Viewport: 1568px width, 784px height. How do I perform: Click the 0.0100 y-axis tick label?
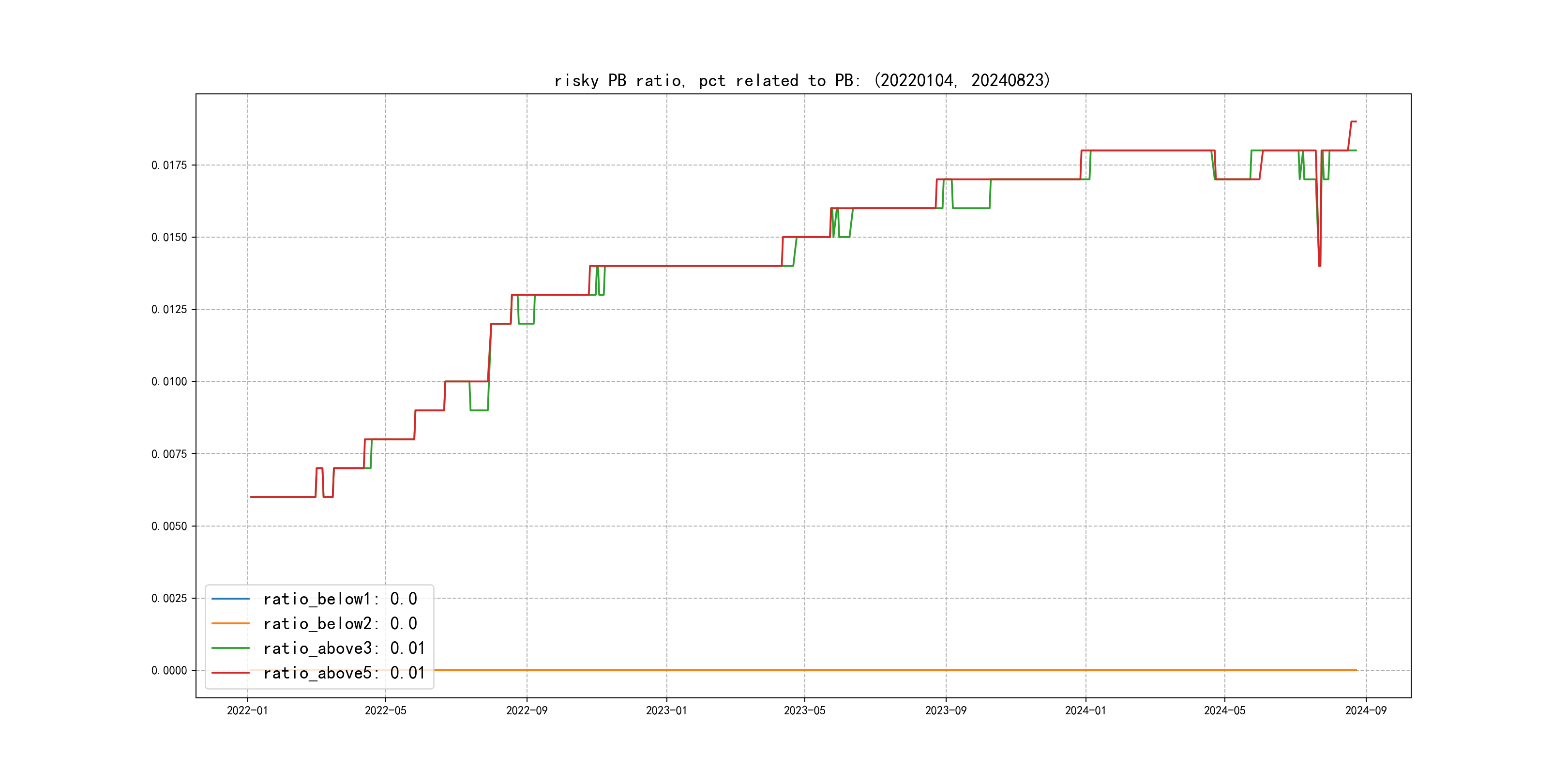tap(169, 382)
